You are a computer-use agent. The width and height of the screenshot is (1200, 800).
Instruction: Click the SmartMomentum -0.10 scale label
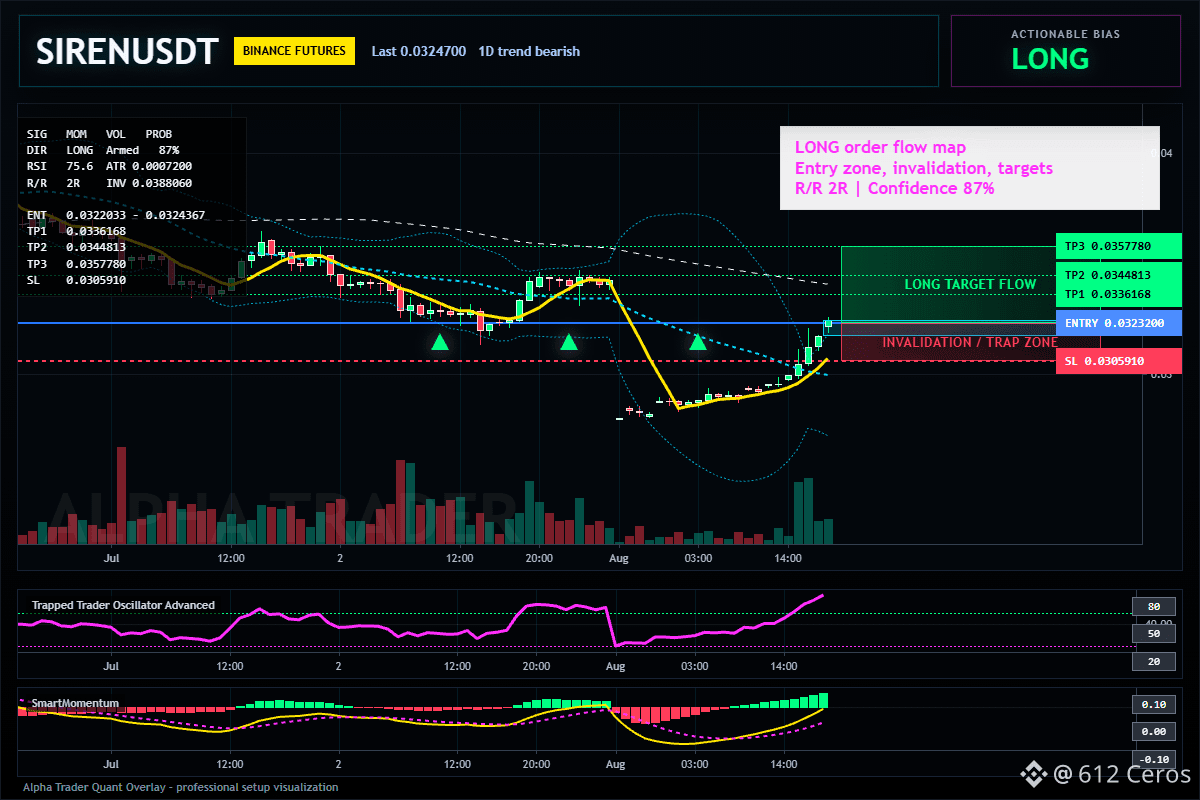point(1153,759)
